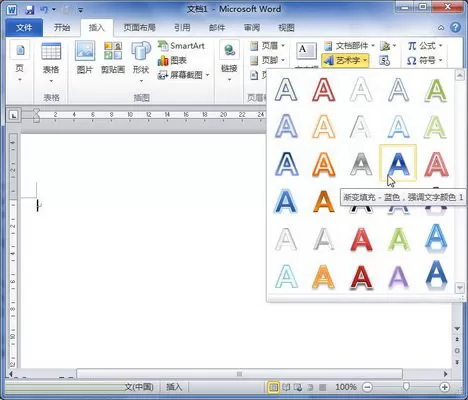
Task: Open the 页眉 header dropdown
Action: 268,46
